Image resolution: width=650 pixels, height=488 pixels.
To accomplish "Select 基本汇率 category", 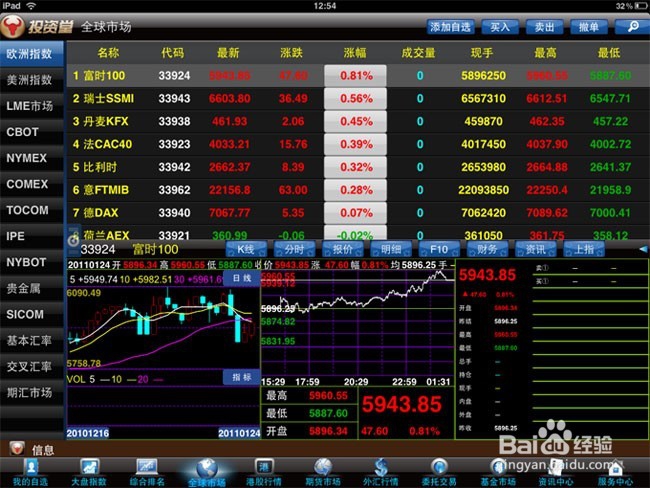I will click(32, 340).
